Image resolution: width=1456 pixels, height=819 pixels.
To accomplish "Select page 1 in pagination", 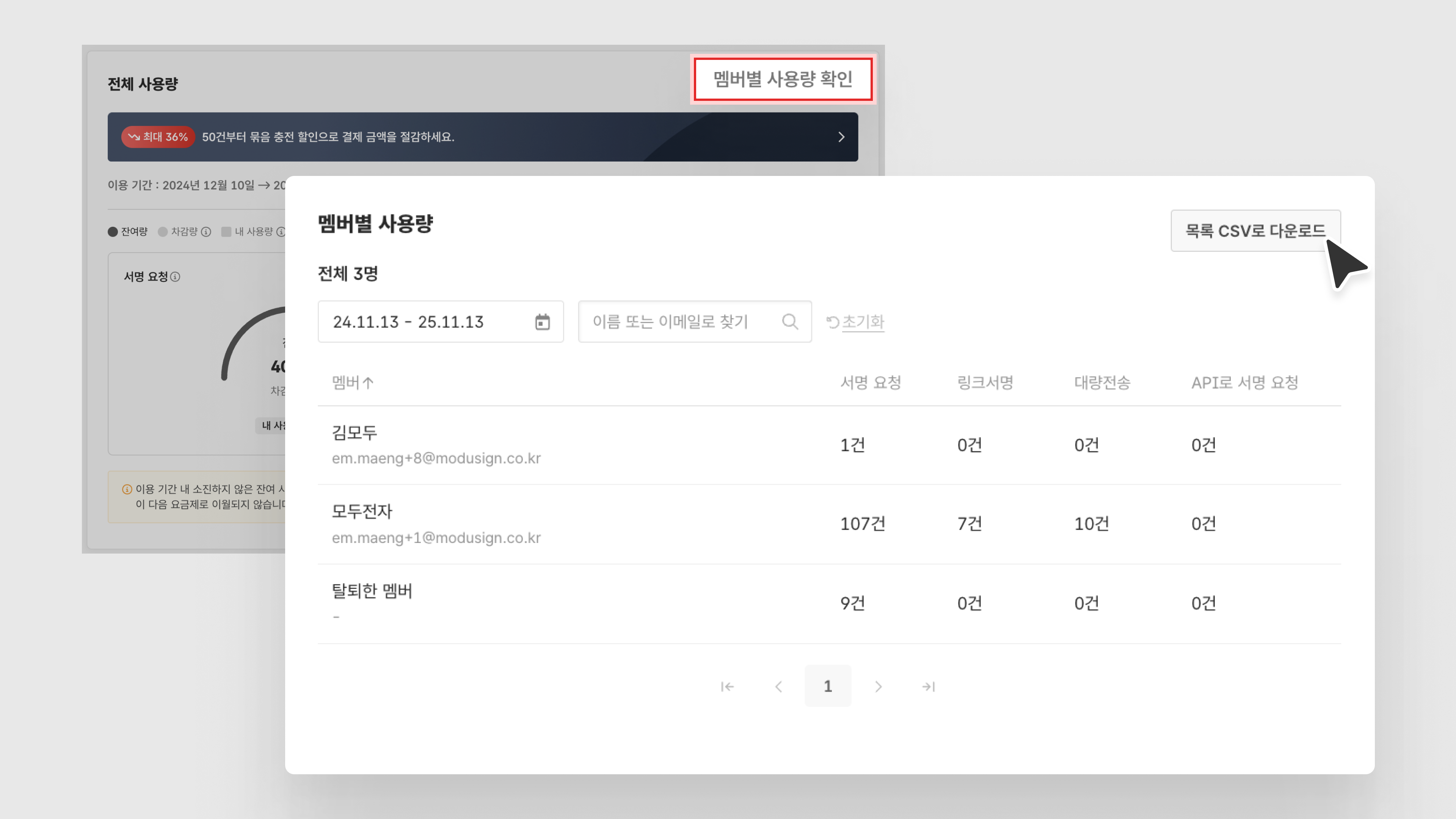I will point(827,686).
